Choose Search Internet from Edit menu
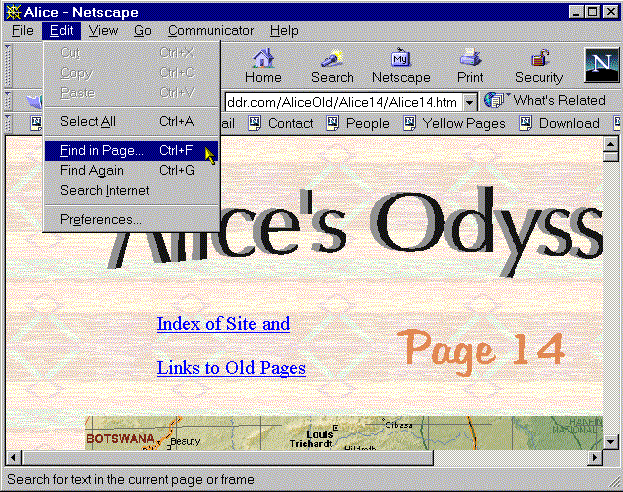Image resolution: width=623 pixels, height=492 pixels. coord(104,190)
